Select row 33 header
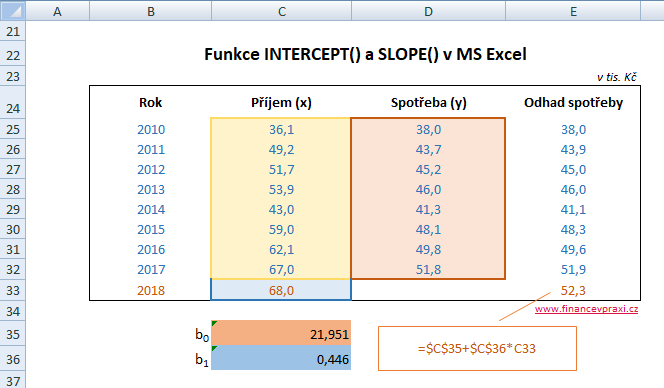 (x=13, y=290)
